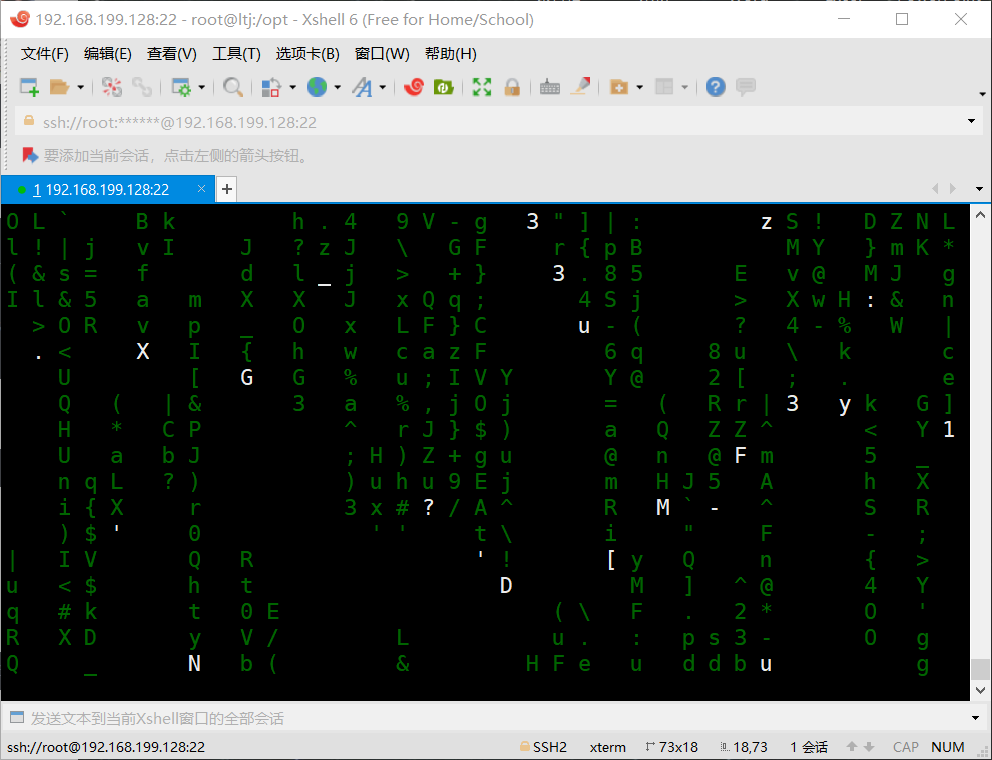Viewport: 992px width, 760px height.
Task: Open the address bar history dropdown
Action: (x=970, y=120)
